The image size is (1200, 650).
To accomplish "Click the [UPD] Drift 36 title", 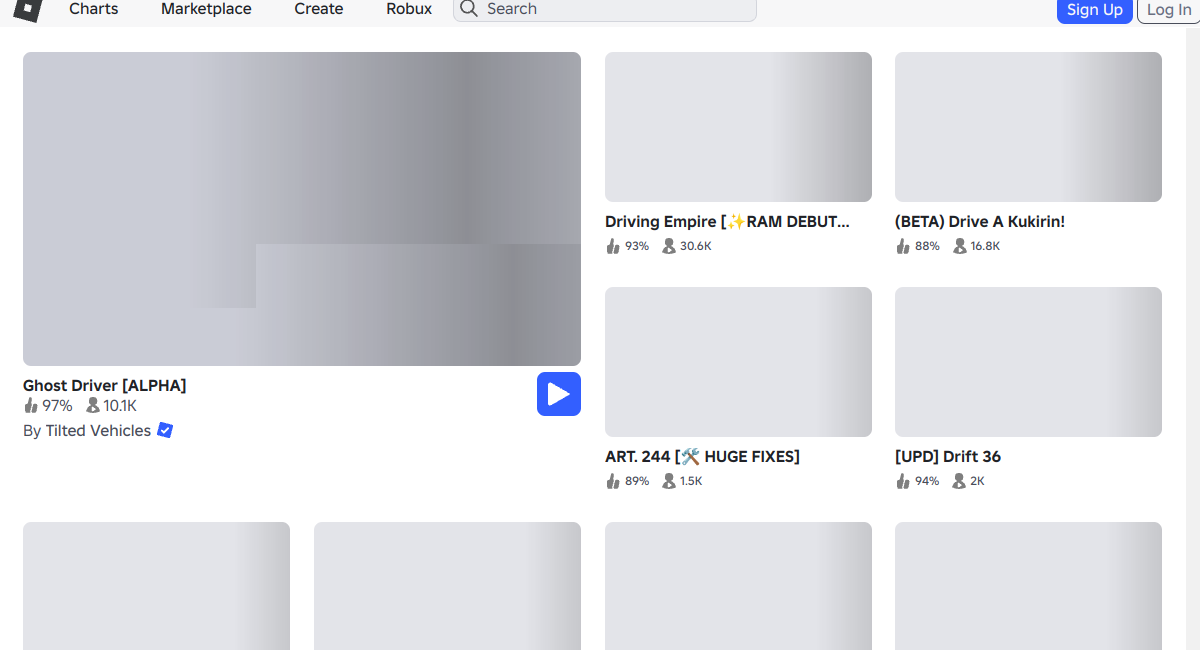I will [948, 456].
